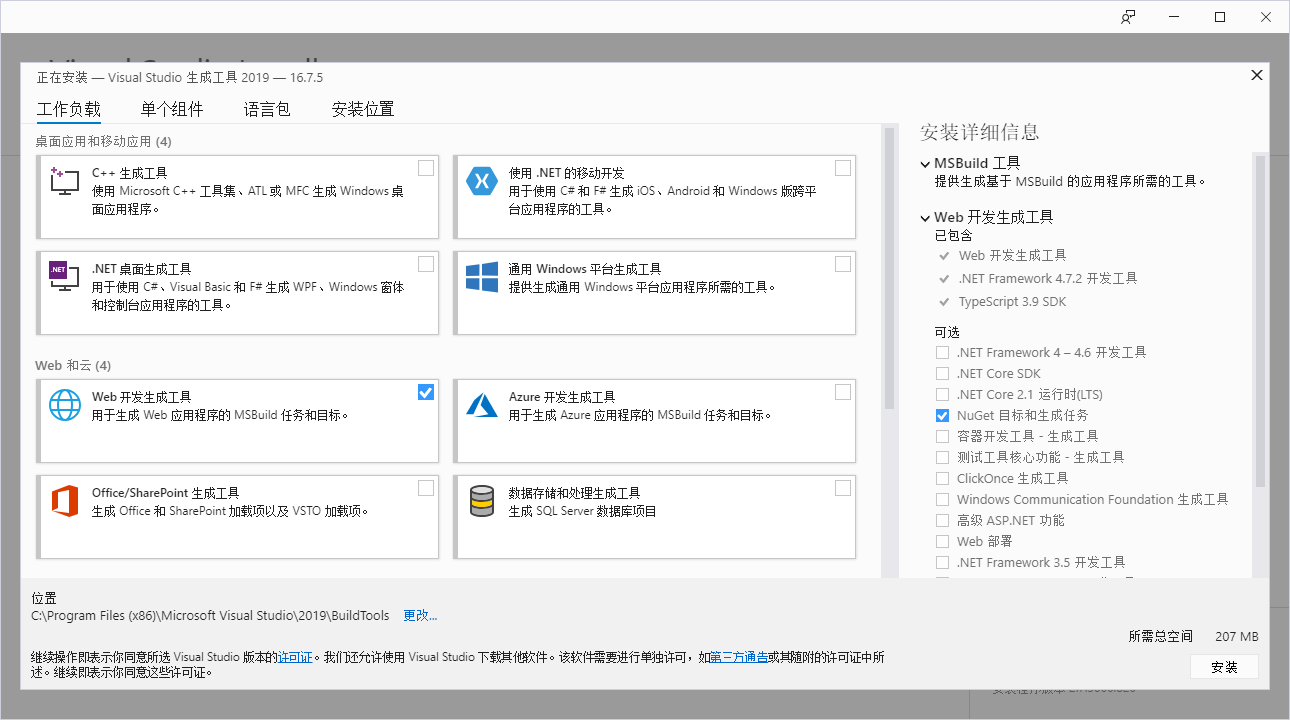Enable .NET Framework 4 – 4.6 开发工具 option
1290x720 pixels.
pyautogui.click(x=942, y=353)
